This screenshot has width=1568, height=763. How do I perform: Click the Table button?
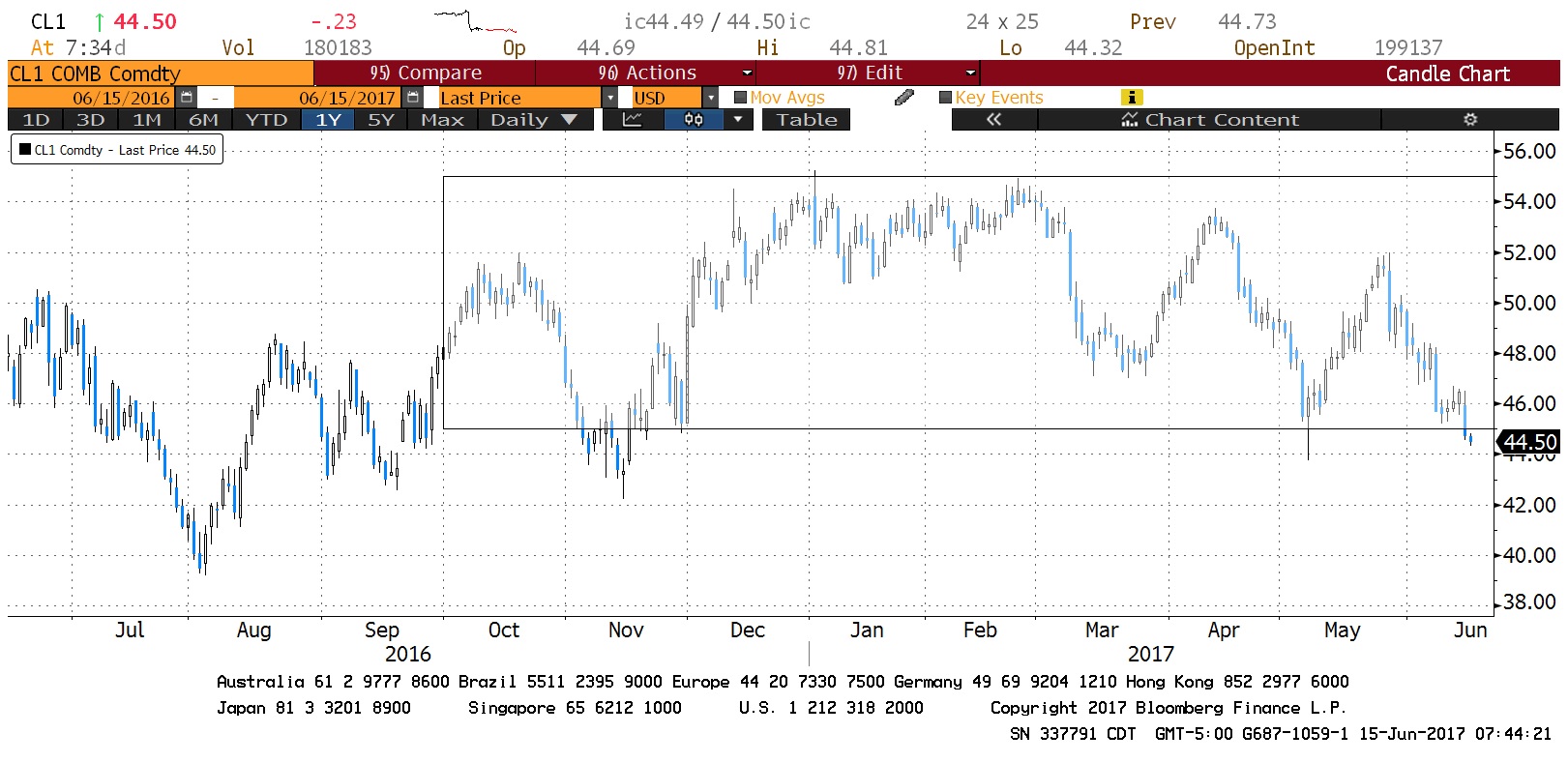click(807, 120)
